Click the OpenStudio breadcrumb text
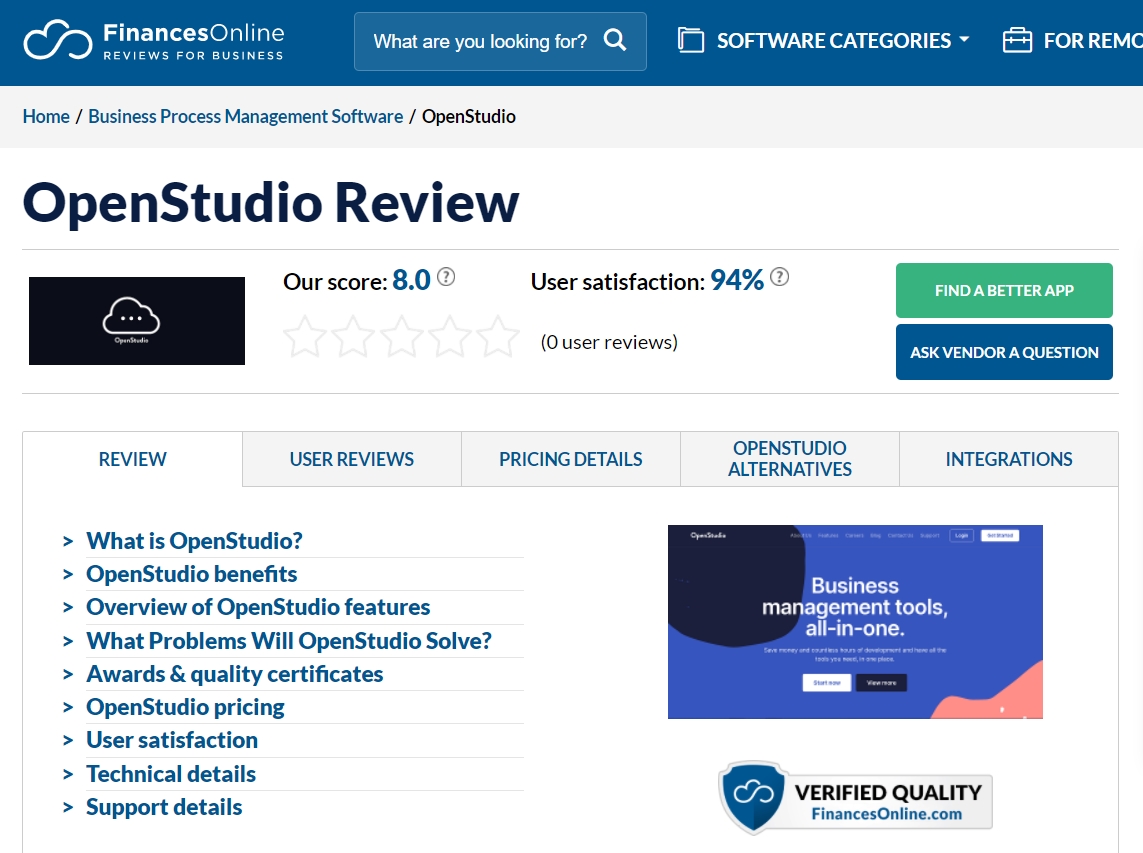Screen dimensions: 1143x853 click(x=469, y=117)
